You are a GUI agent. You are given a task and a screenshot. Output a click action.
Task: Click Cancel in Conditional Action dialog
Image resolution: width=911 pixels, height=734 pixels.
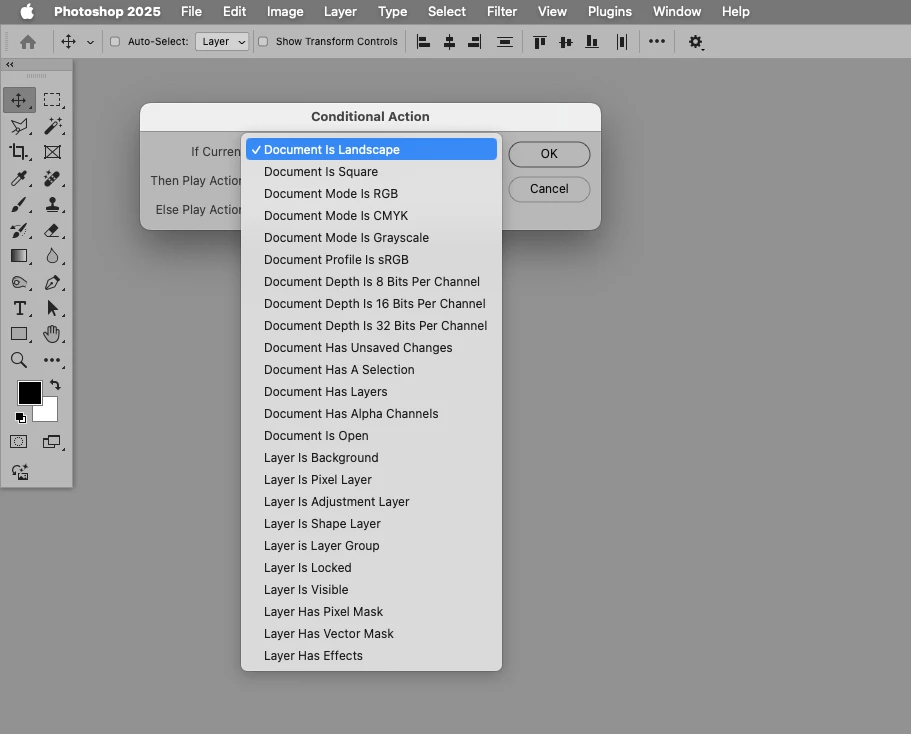[549, 189]
